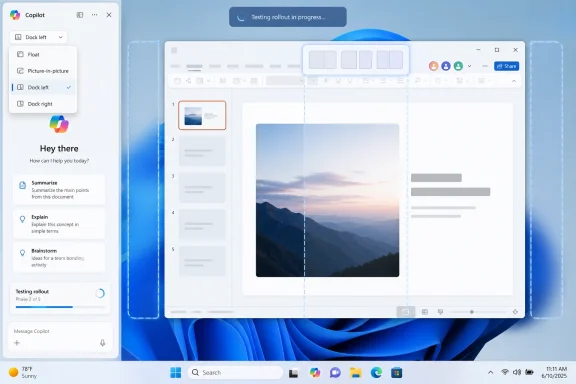This screenshot has height=384, width=576.
Task: Open the three-dot more options menu in Copilot
Action: pyautogui.click(x=94, y=15)
